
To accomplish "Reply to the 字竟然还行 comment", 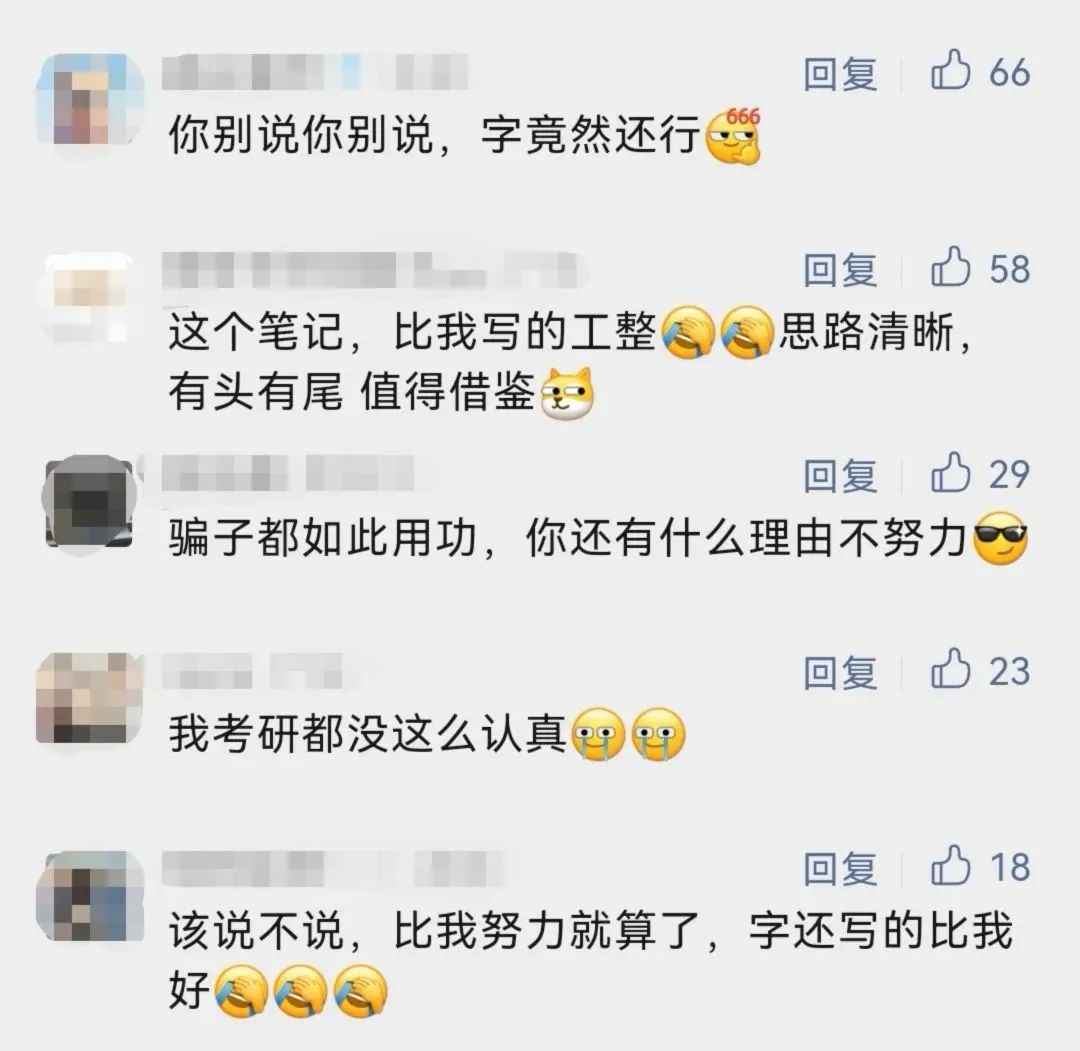I will click(840, 74).
